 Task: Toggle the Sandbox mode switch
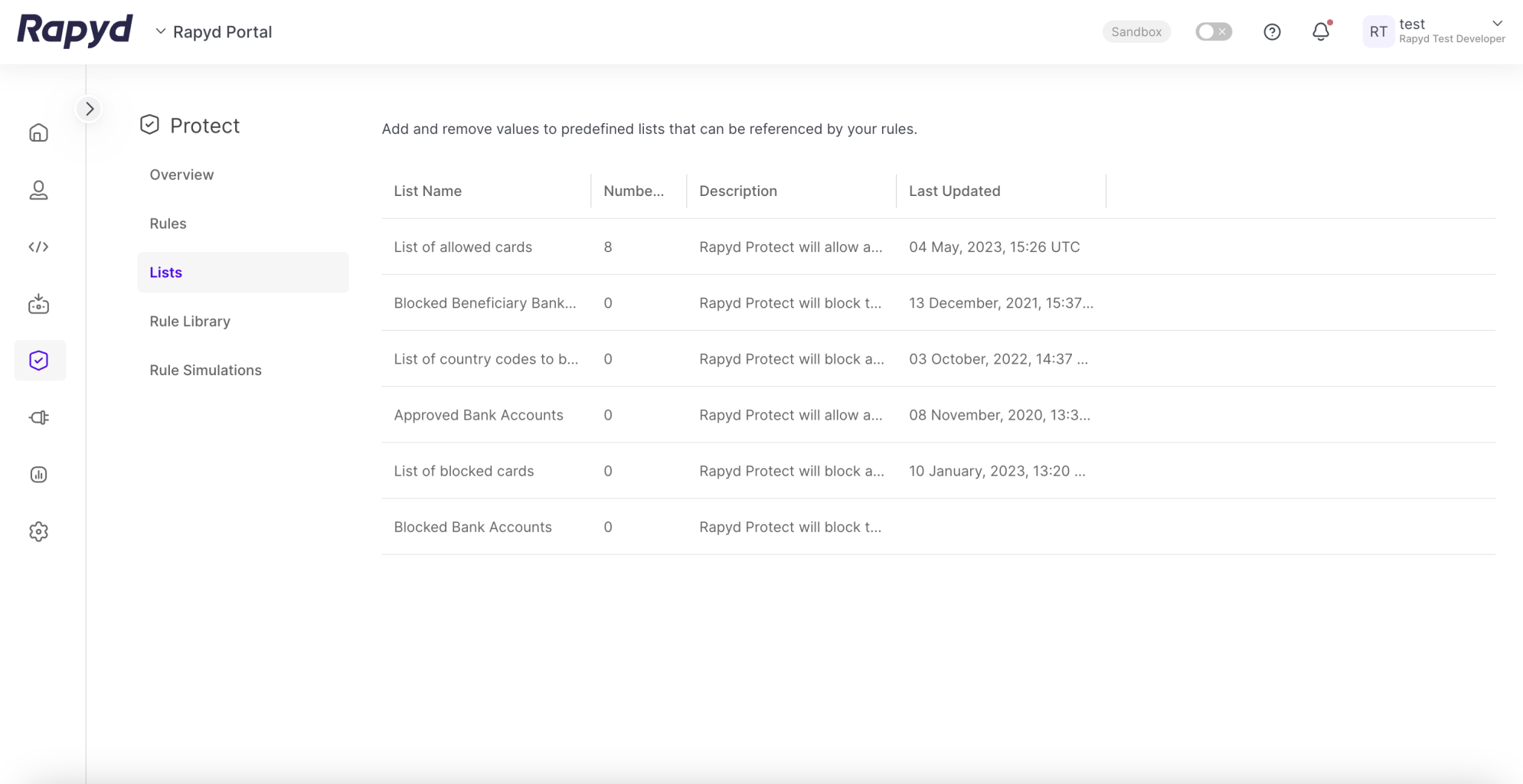(x=1214, y=31)
